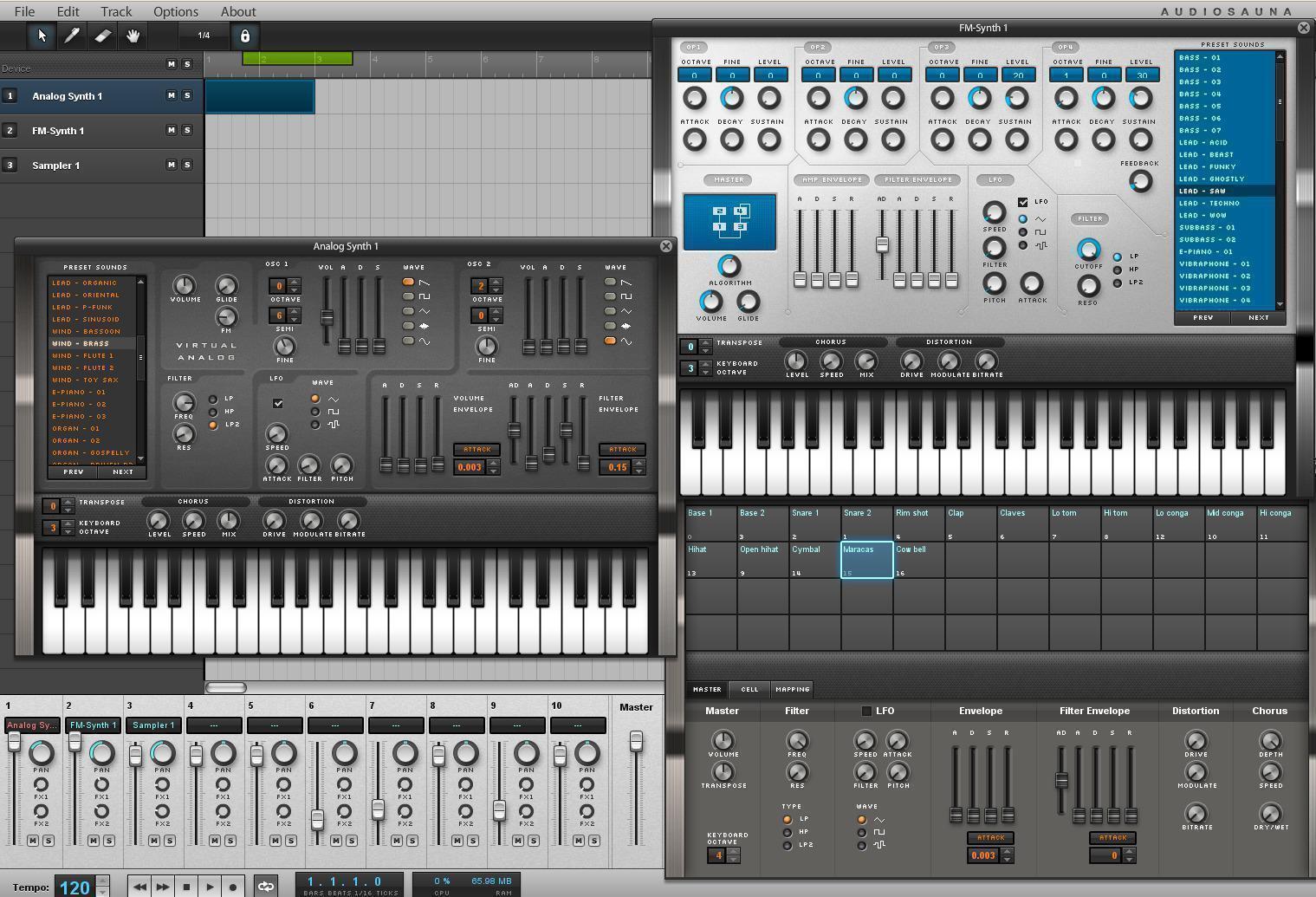The height and width of the screenshot is (897, 1316).
Task: Select HP filter in Analog Synth
Action: tap(213, 412)
